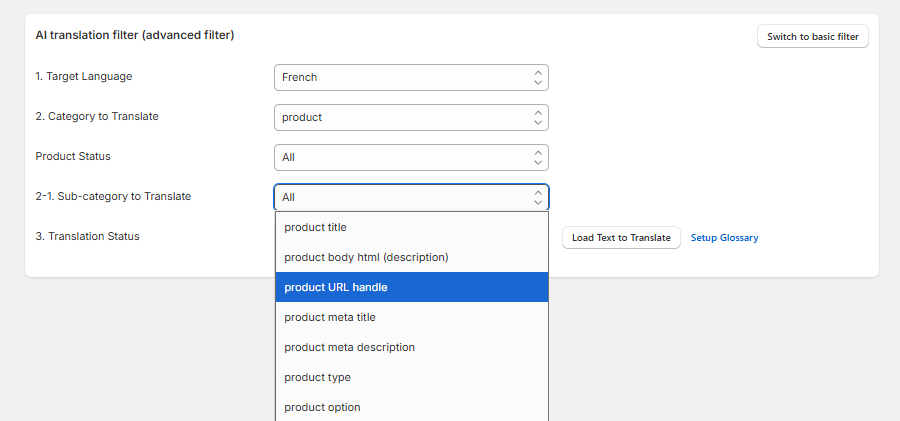Click the French language chevron arrows
This screenshot has height=421, width=900.
538,77
